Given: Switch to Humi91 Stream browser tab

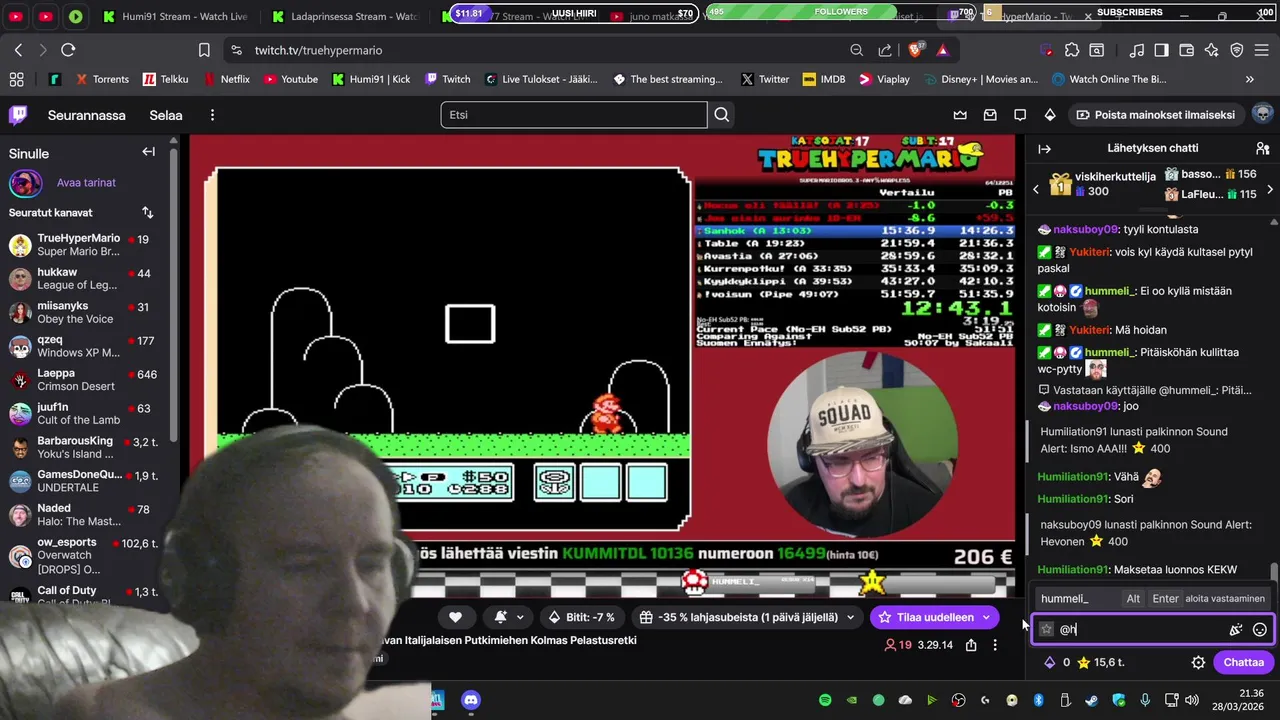Looking at the screenshot, I should pyautogui.click(x=178, y=17).
